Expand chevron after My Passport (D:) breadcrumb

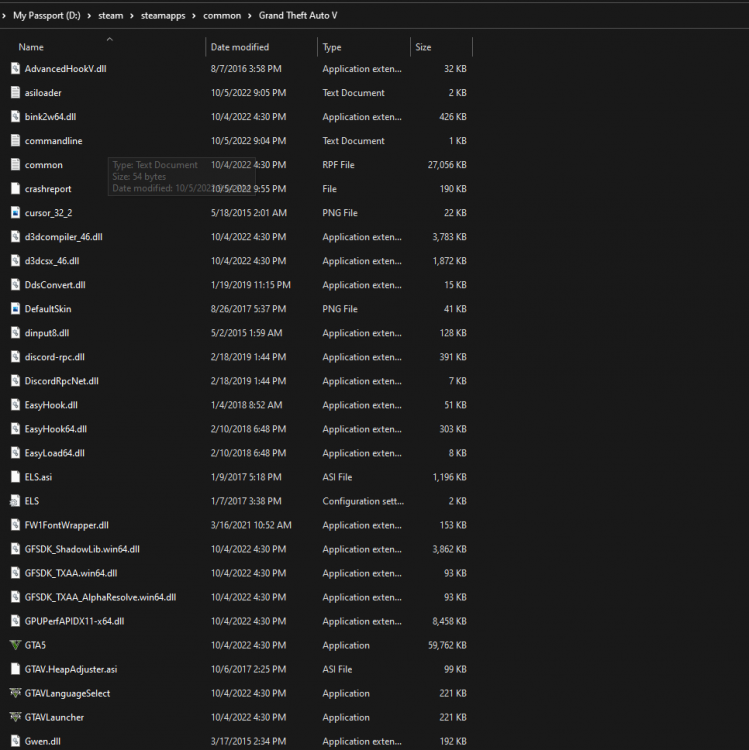pos(89,16)
